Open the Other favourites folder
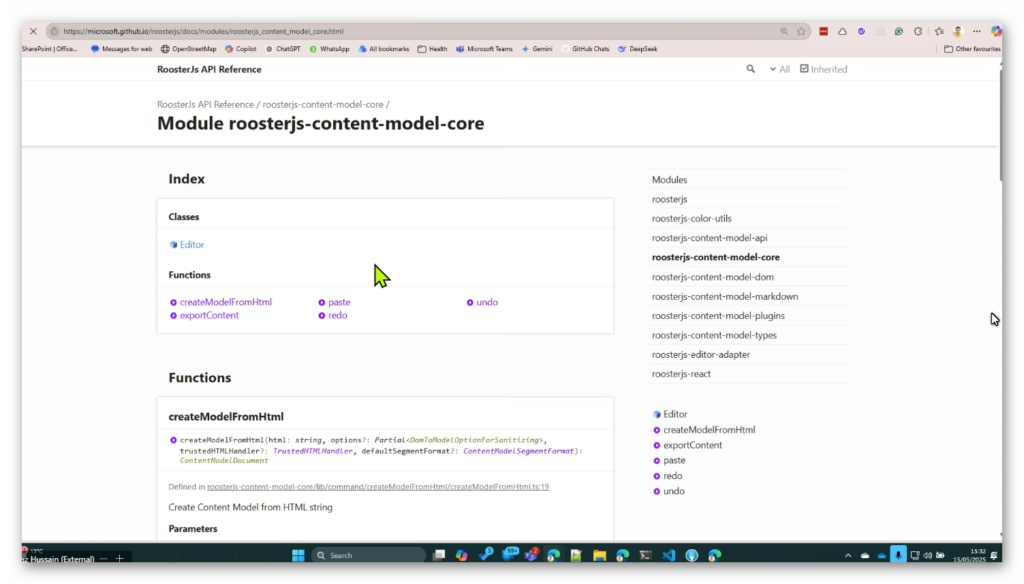Viewport: 1024px width, 584px height. point(971,48)
